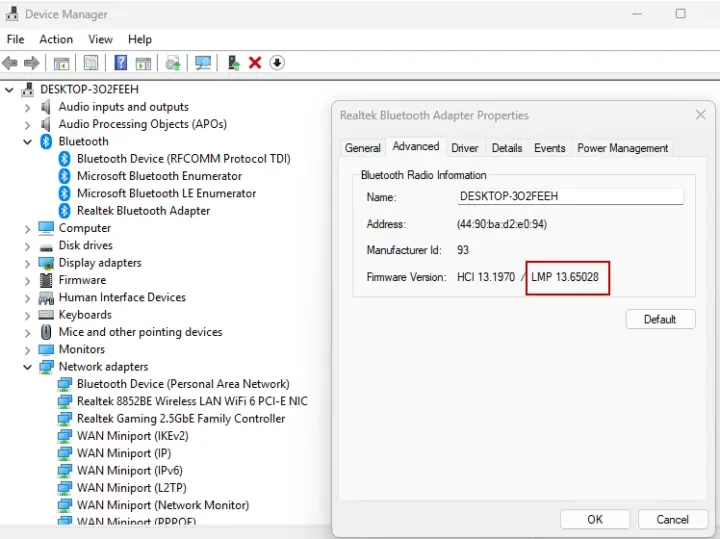The height and width of the screenshot is (539, 720).
Task: Select WAN Miniport (L2TP)
Action: (x=132, y=488)
